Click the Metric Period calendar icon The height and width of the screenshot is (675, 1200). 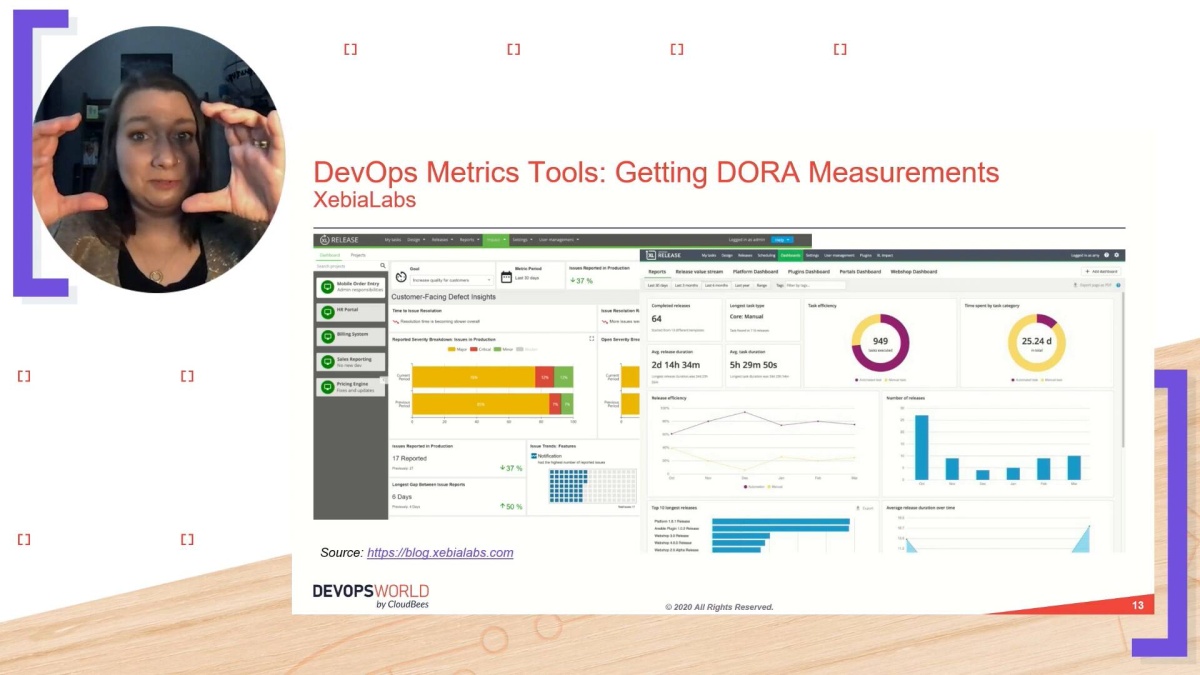[x=506, y=277]
